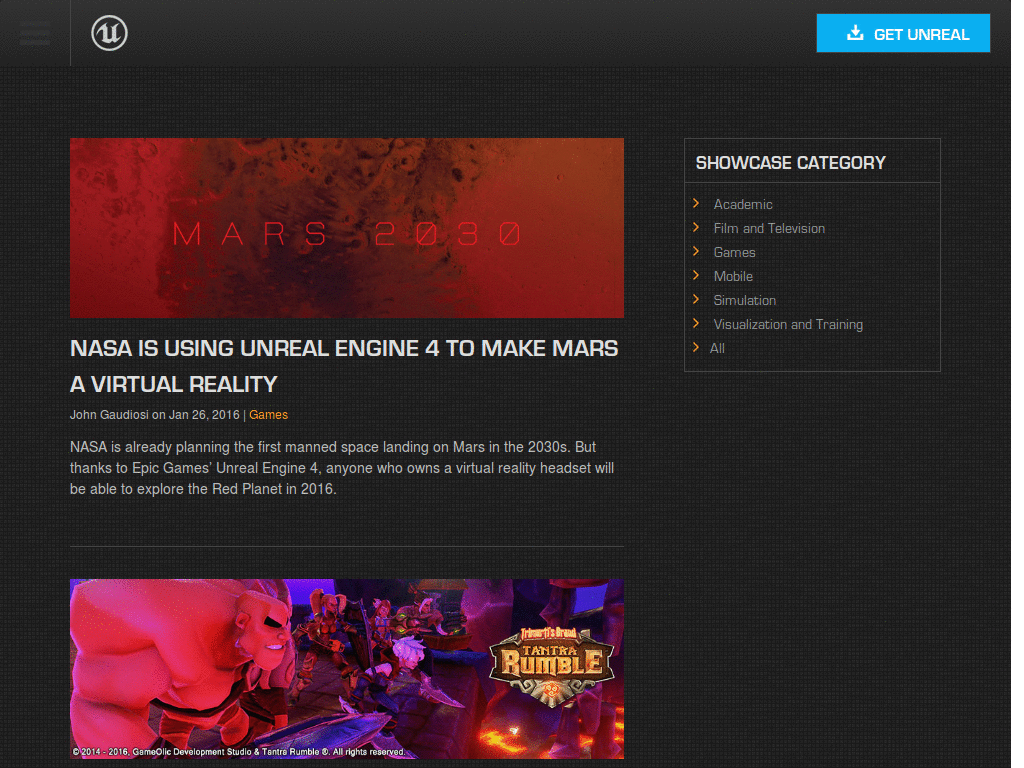Open the hamburger menu in the header
This screenshot has width=1024, height=768.
(x=35, y=33)
